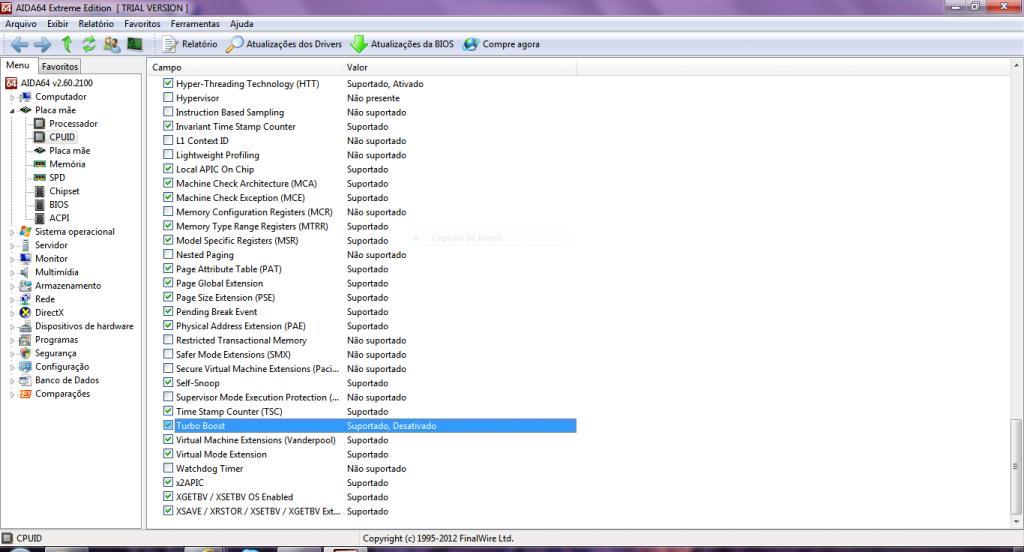
Task: Open the Chipset node
Action: [64, 191]
